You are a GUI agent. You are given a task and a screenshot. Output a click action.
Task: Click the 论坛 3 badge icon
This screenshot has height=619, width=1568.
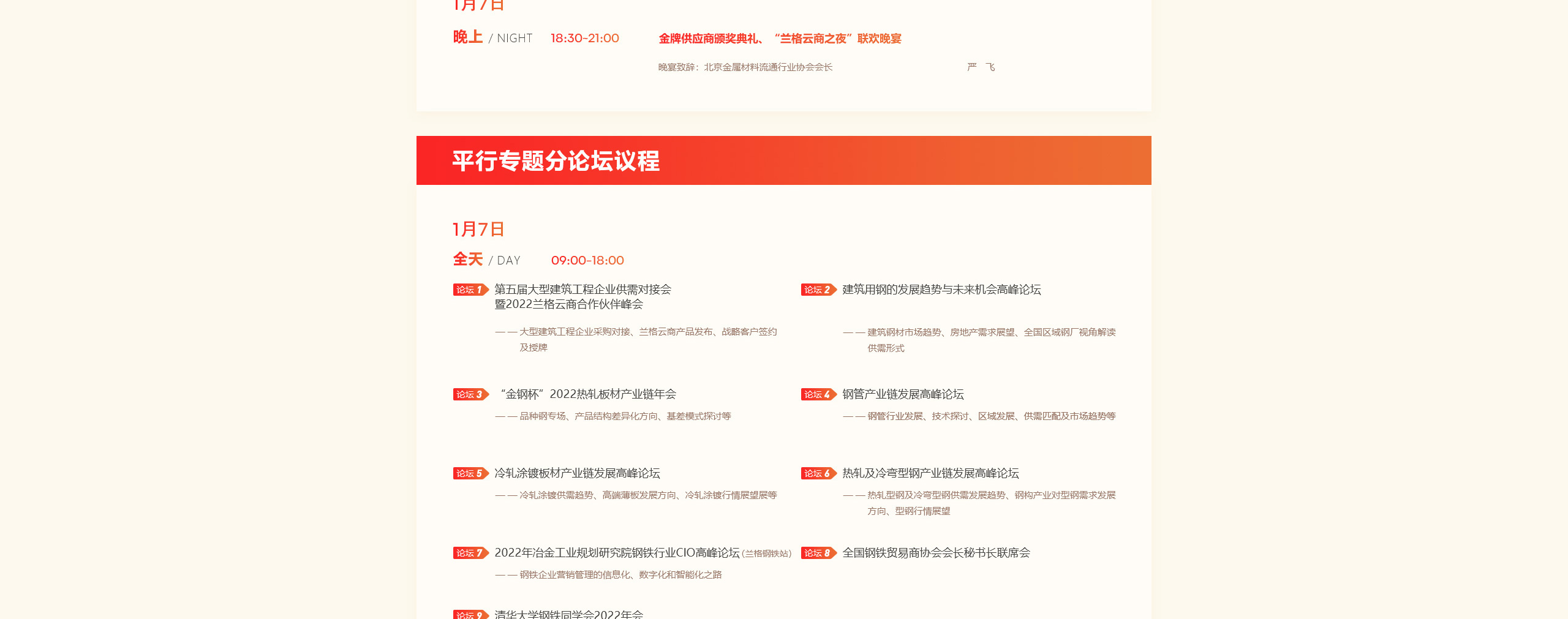(470, 394)
